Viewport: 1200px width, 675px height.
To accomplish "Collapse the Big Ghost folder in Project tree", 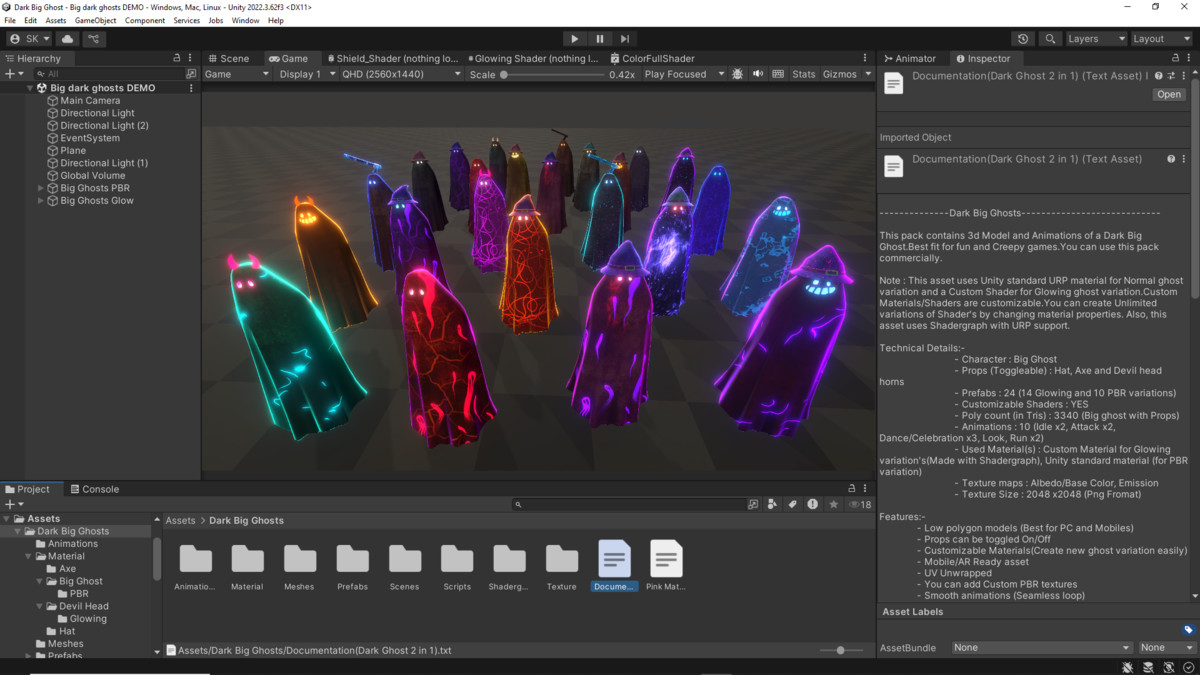I will pyautogui.click(x=38, y=580).
